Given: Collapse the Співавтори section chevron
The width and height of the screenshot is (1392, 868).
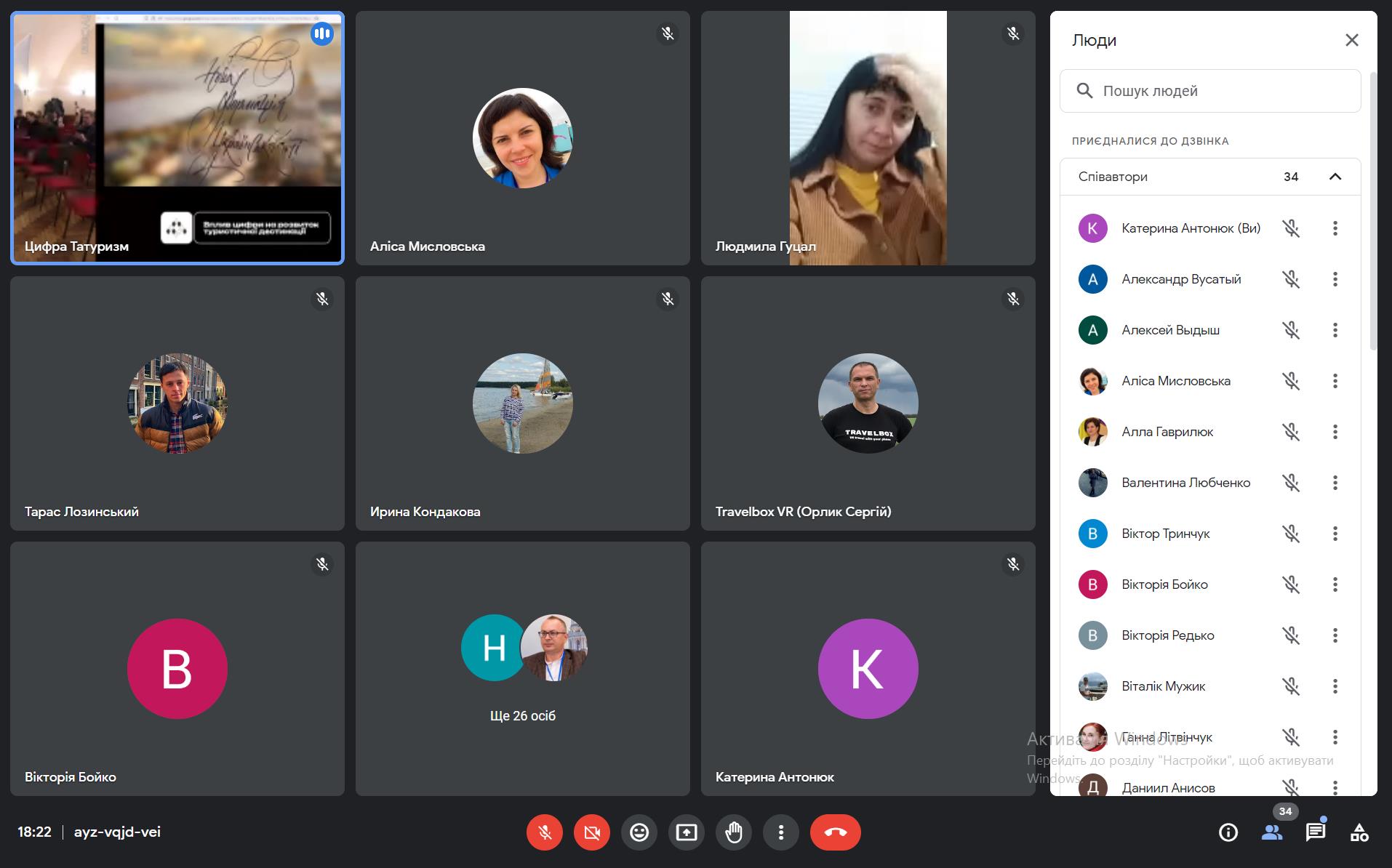Looking at the screenshot, I should pyautogui.click(x=1335, y=177).
